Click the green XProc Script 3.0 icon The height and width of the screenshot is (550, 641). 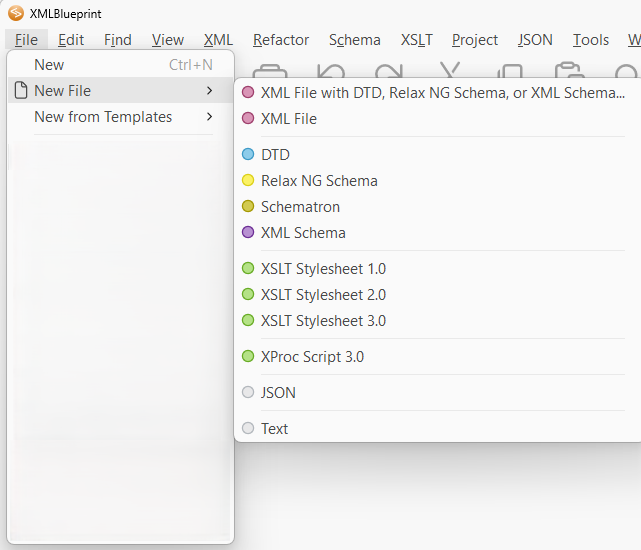[248, 357]
